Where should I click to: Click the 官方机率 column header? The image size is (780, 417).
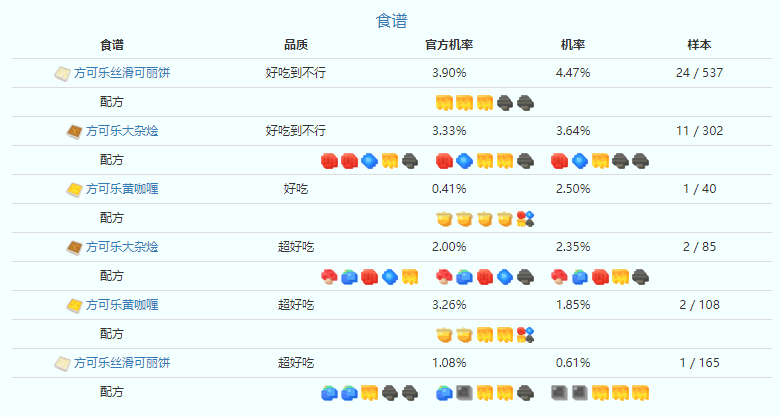pyautogui.click(x=449, y=45)
